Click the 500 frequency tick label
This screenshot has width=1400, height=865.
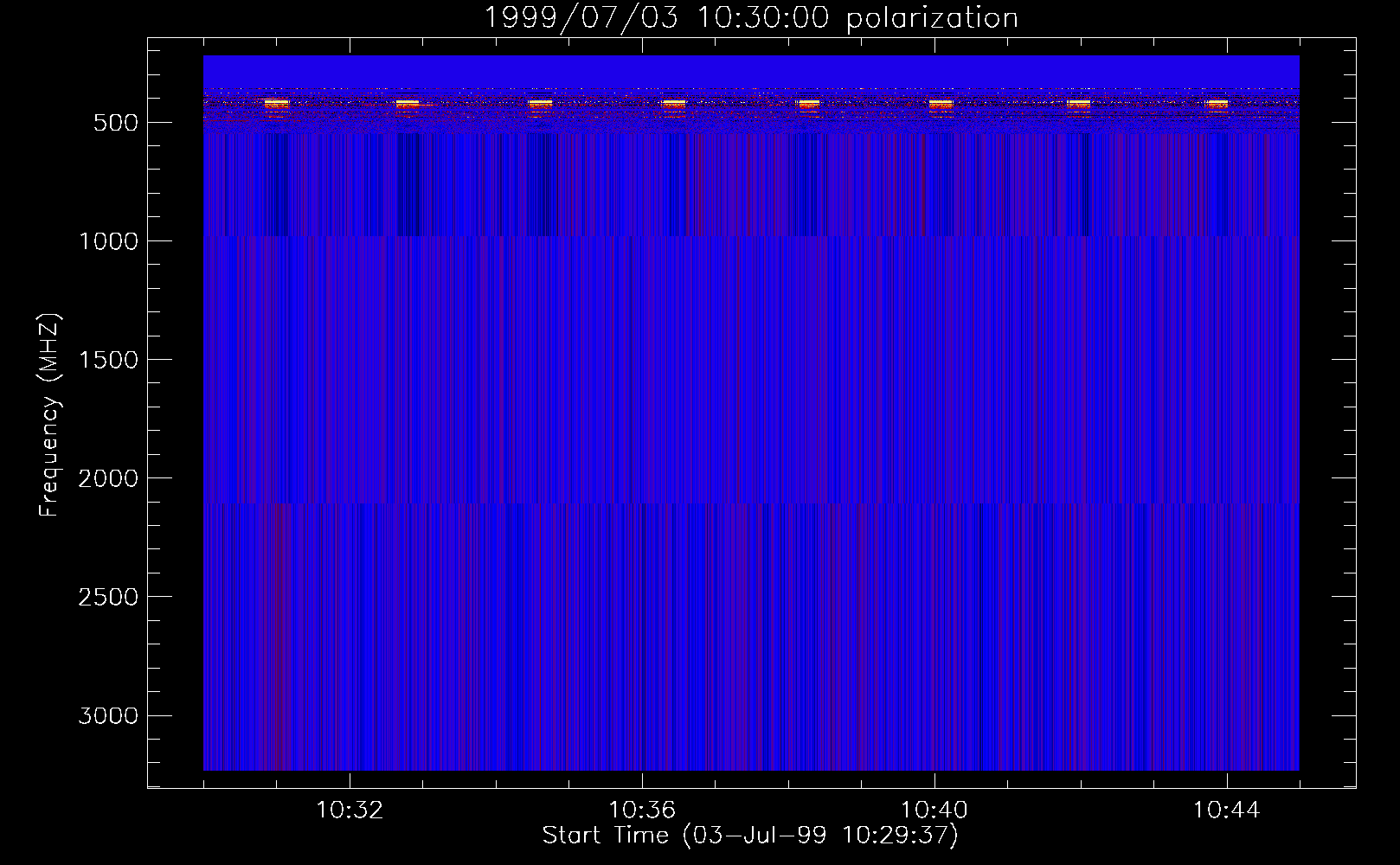(x=116, y=123)
